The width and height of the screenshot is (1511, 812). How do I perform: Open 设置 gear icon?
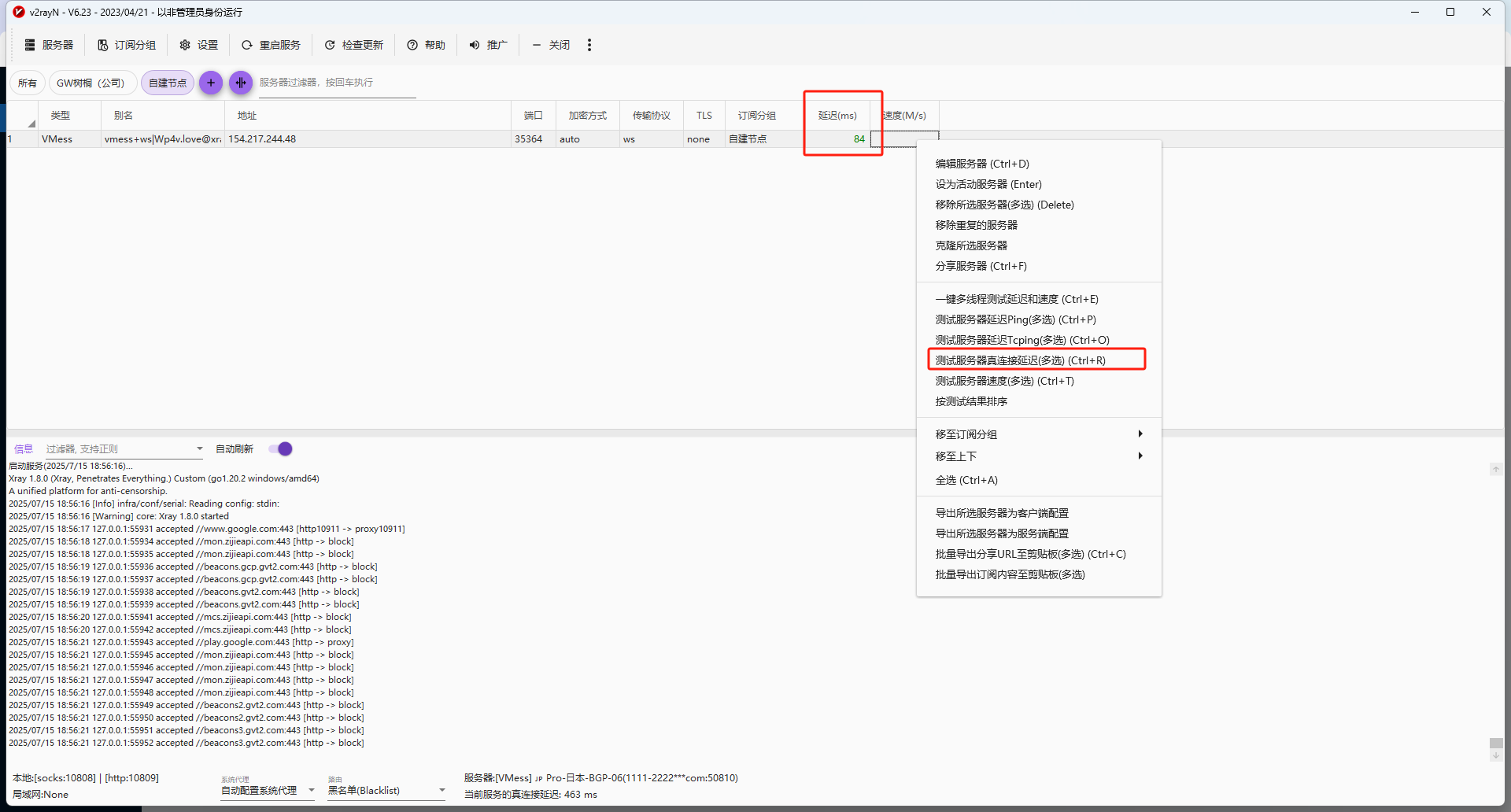click(x=185, y=45)
